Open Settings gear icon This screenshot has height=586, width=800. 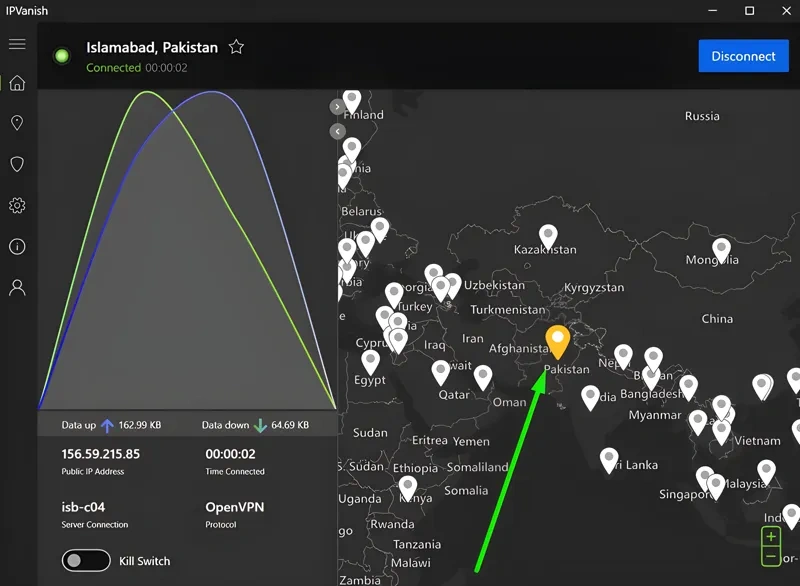coord(17,205)
